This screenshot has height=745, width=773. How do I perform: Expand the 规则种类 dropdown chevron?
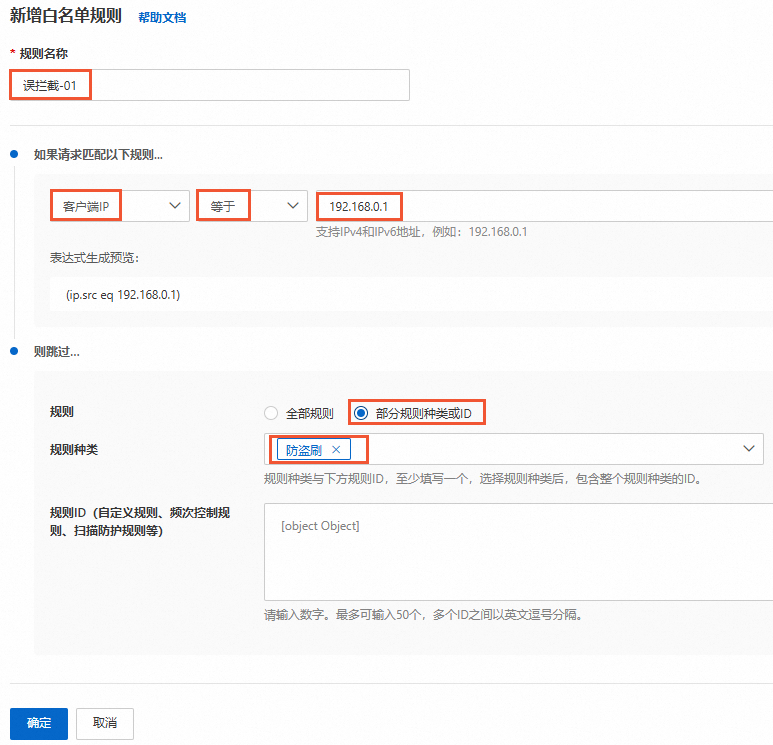pos(749,449)
